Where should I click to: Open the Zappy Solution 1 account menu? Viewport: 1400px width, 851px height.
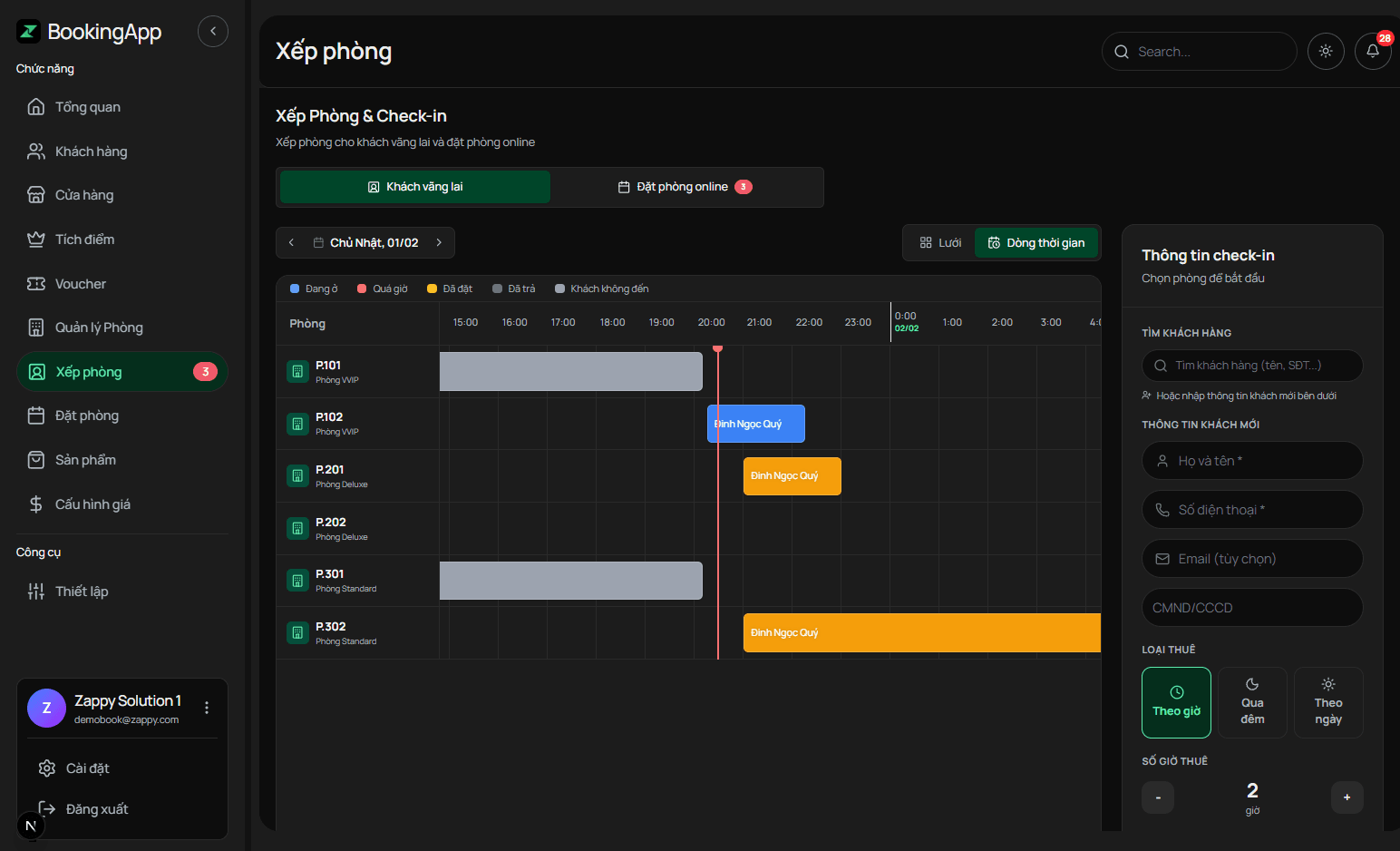tap(207, 708)
